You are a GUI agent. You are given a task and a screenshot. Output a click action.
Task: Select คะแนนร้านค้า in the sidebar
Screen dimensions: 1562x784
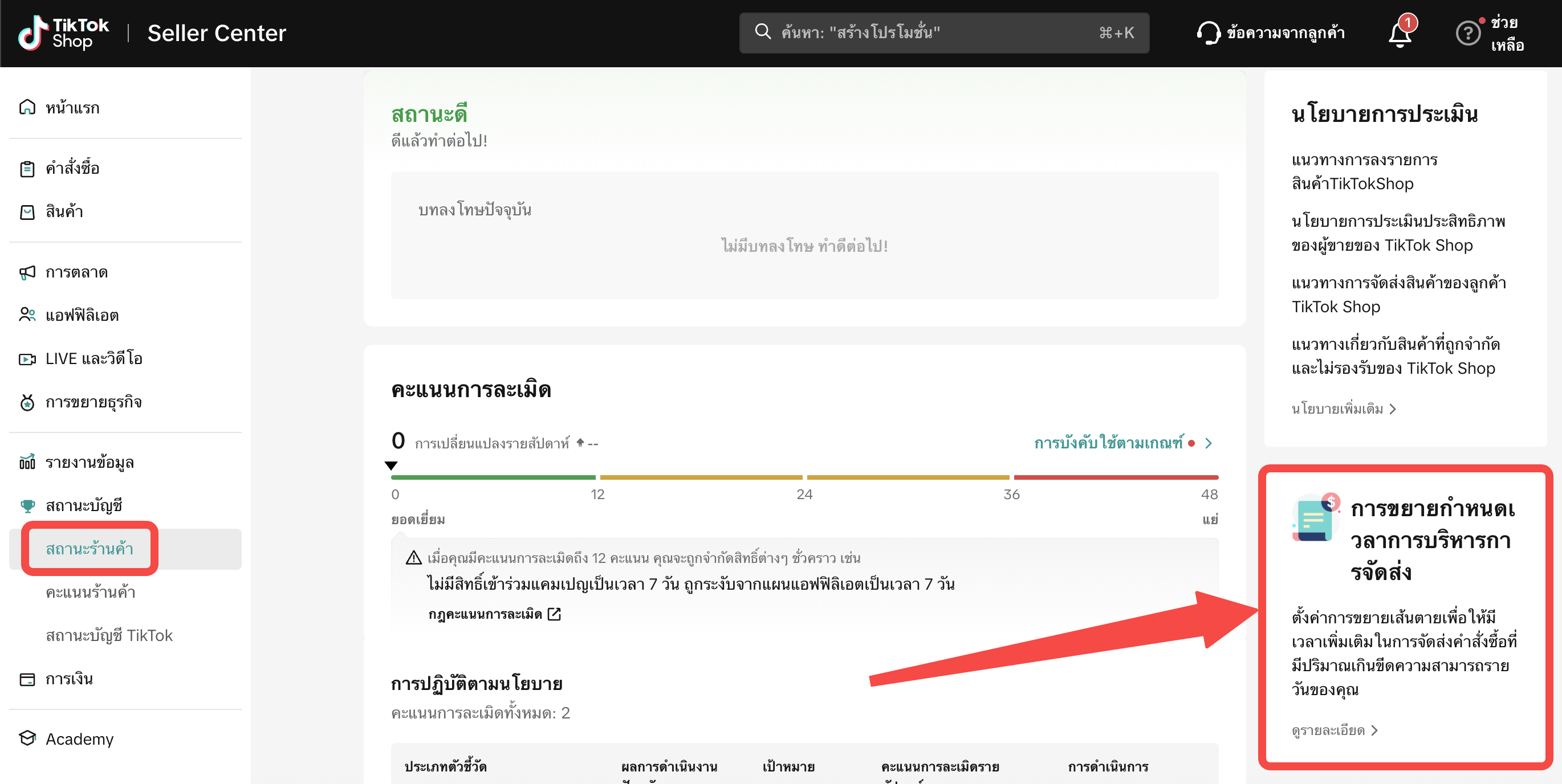coord(90,591)
